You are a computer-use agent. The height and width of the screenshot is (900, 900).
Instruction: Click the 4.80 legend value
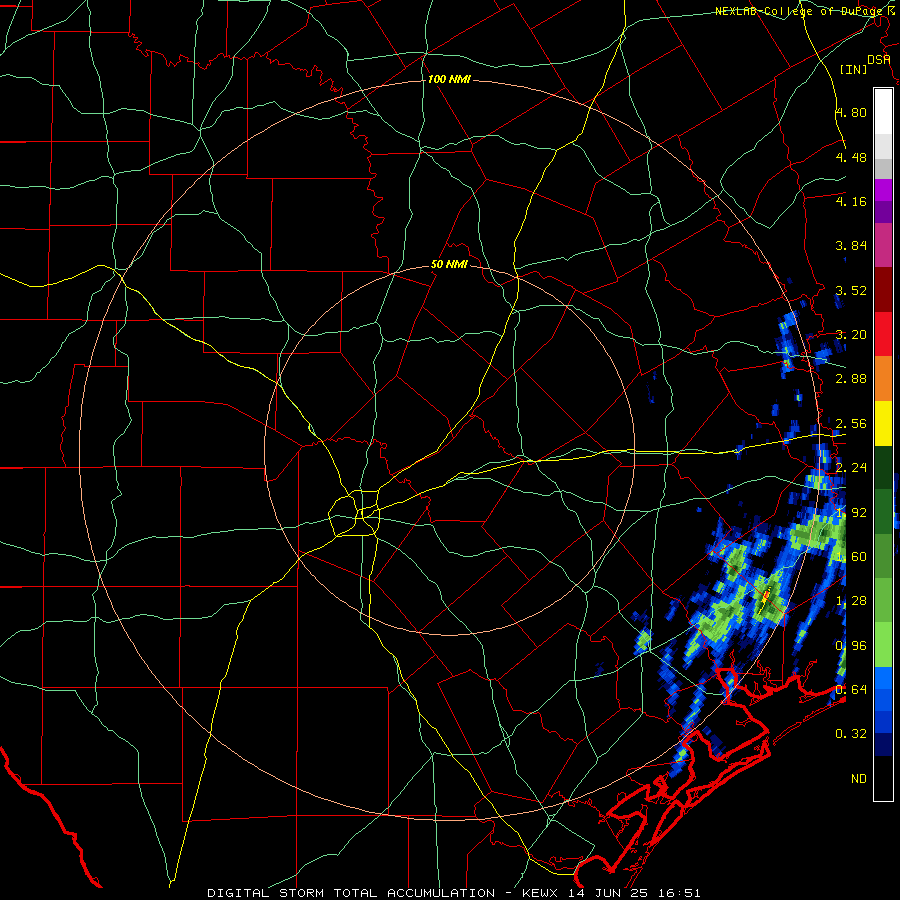tap(851, 112)
